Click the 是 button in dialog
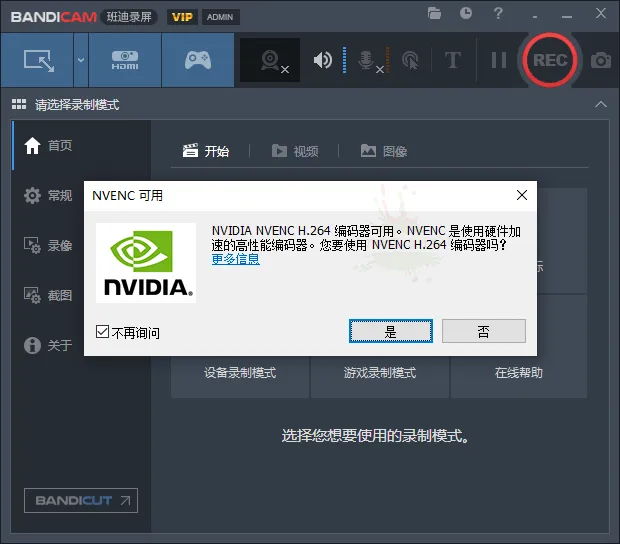This screenshot has height=544, width=620. (x=390, y=331)
